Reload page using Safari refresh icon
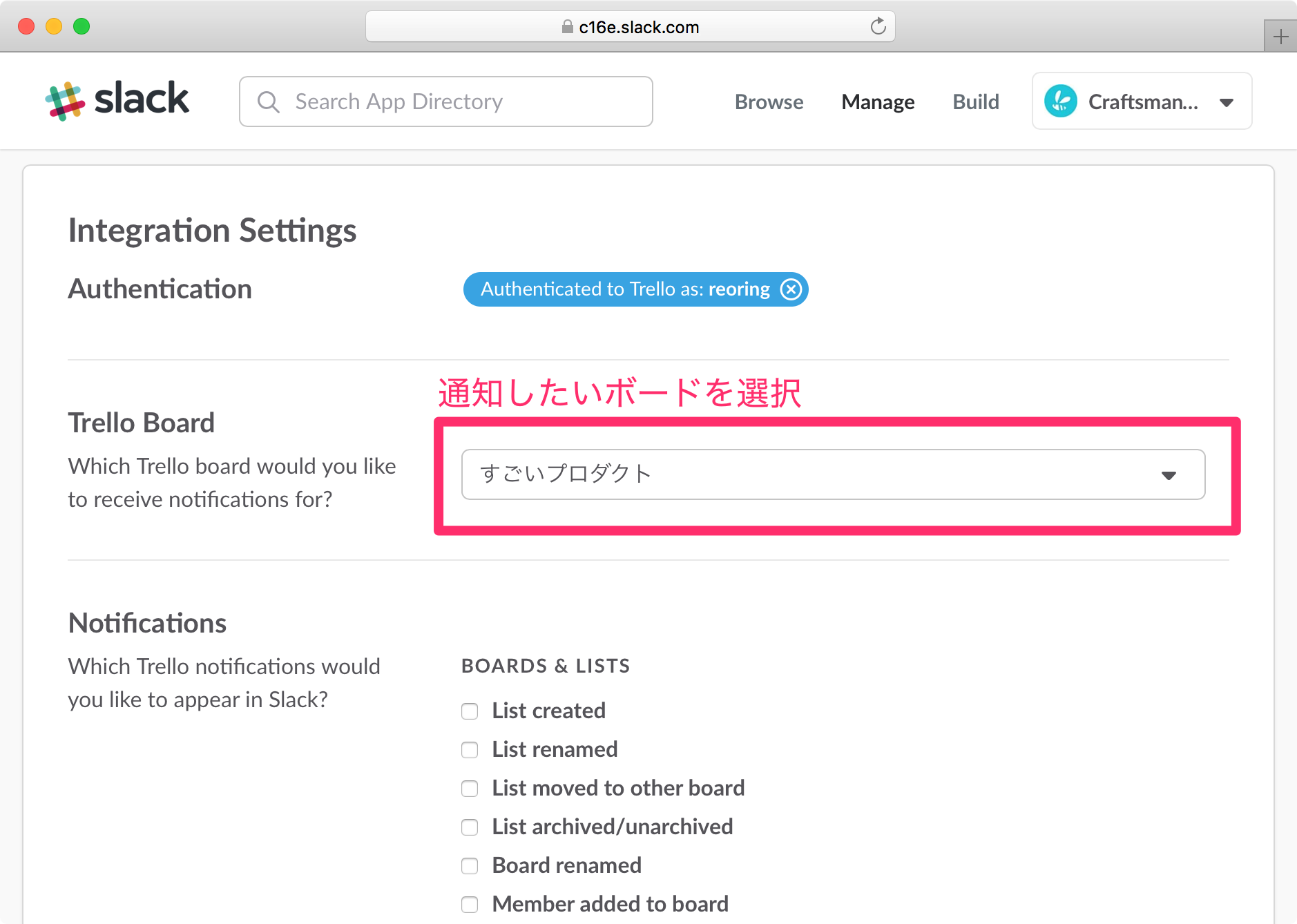This screenshot has width=1297, height=924. point(878,26)
